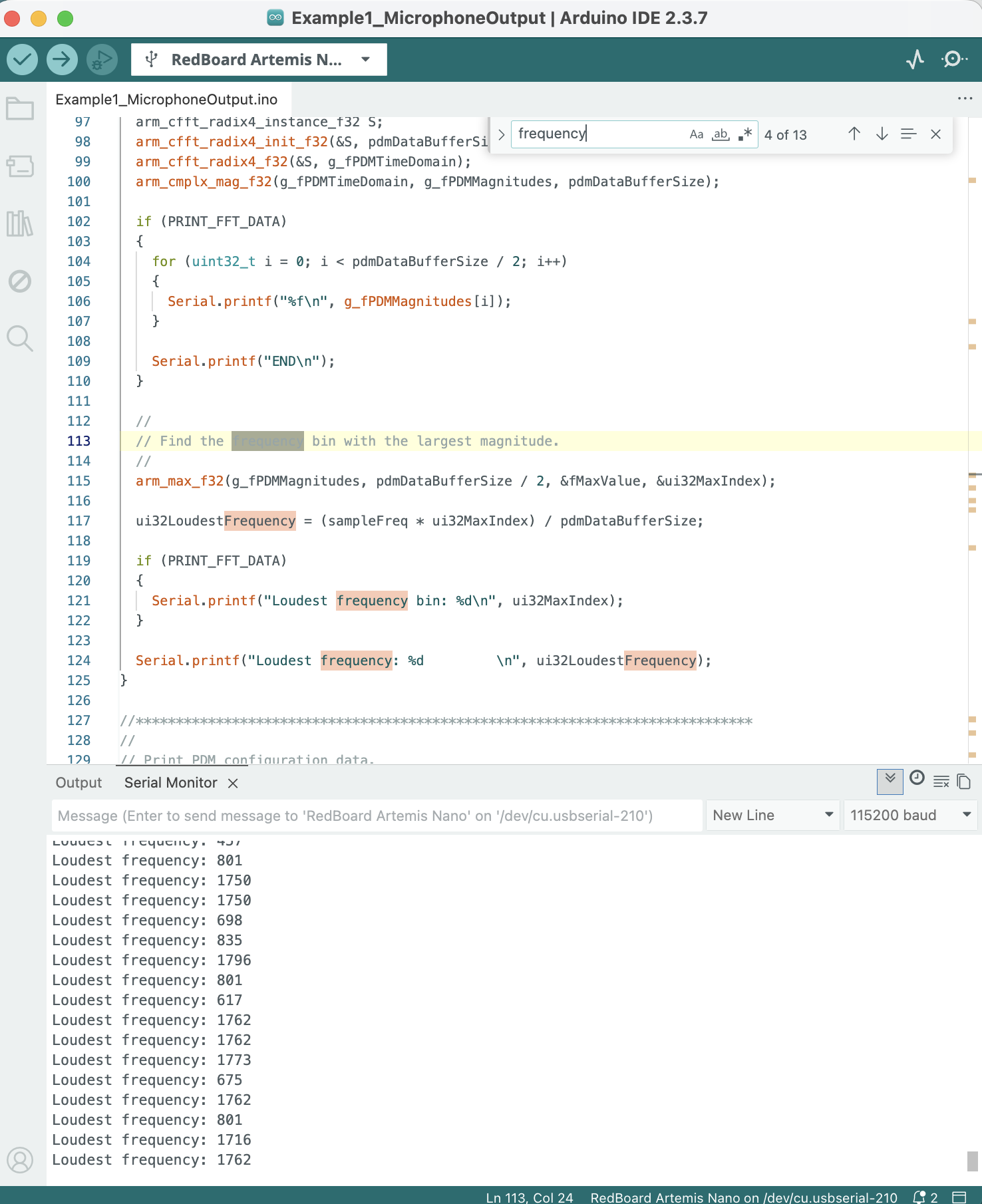Toggle autoscroll in Serial Monitor

(890, 780)
